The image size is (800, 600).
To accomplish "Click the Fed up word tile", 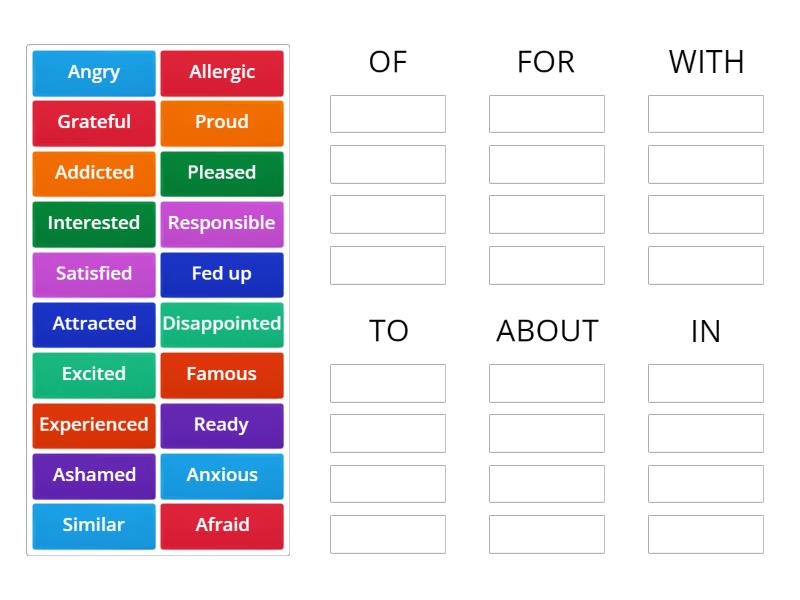I will pyautogui.click(x=222, y=274).
